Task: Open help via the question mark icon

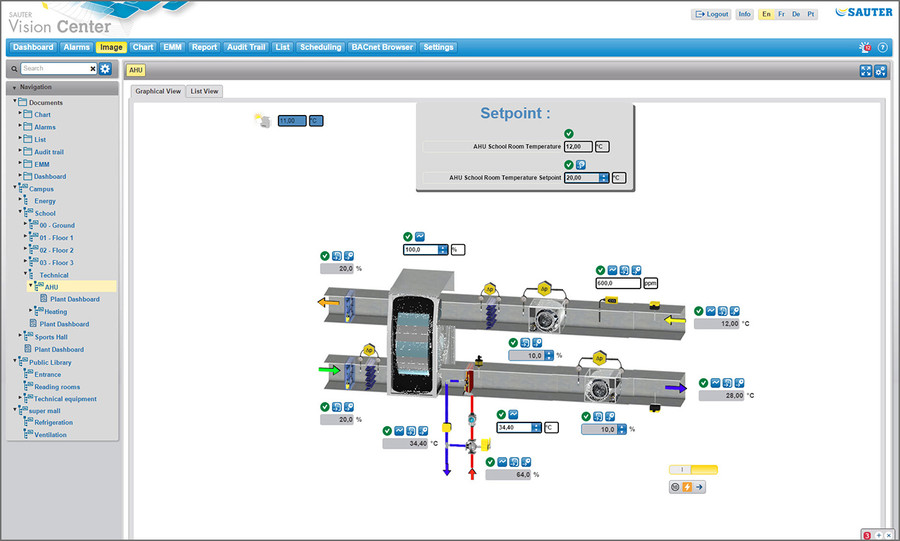Action: [883, 47]
